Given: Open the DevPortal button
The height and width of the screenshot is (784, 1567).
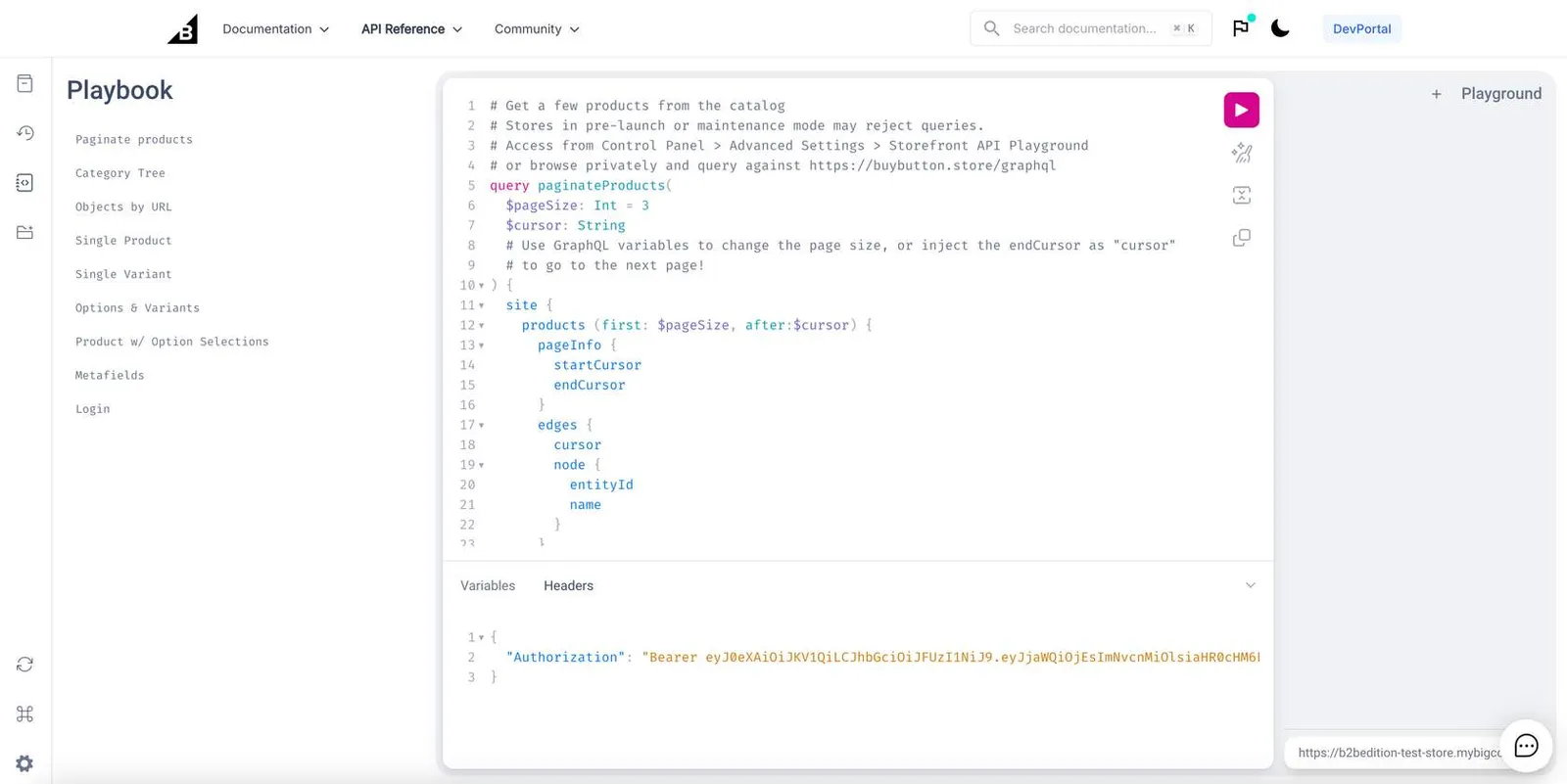Looking at the screenshot, I should point(1361,28).
